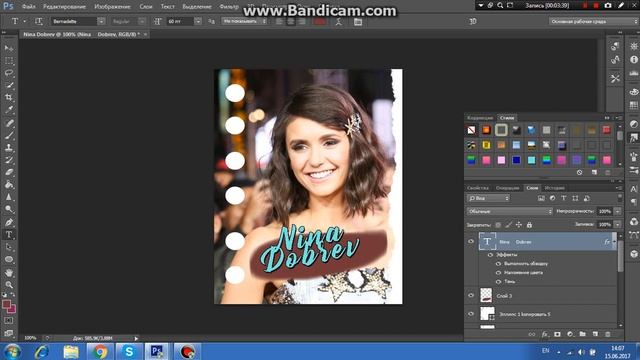Switch to История tab
Viewport: 640px width, 360px height.
[555, 188]
